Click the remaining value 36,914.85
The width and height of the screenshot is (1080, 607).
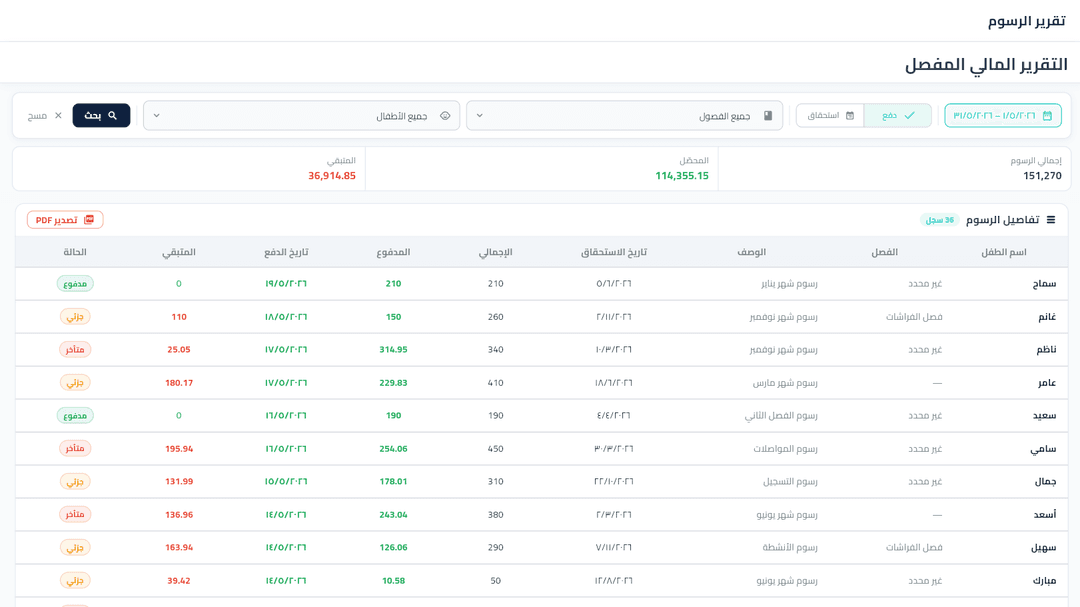[332, 176]
